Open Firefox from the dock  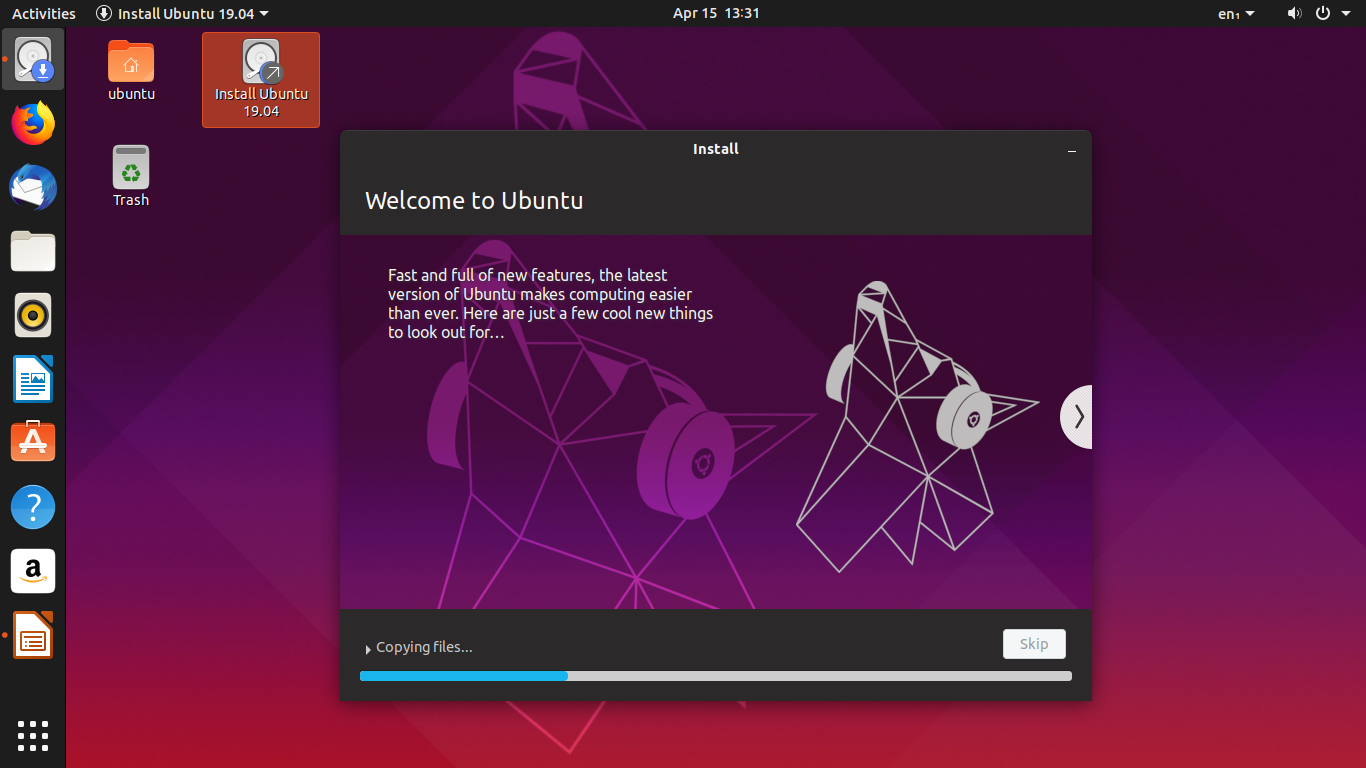33,123
